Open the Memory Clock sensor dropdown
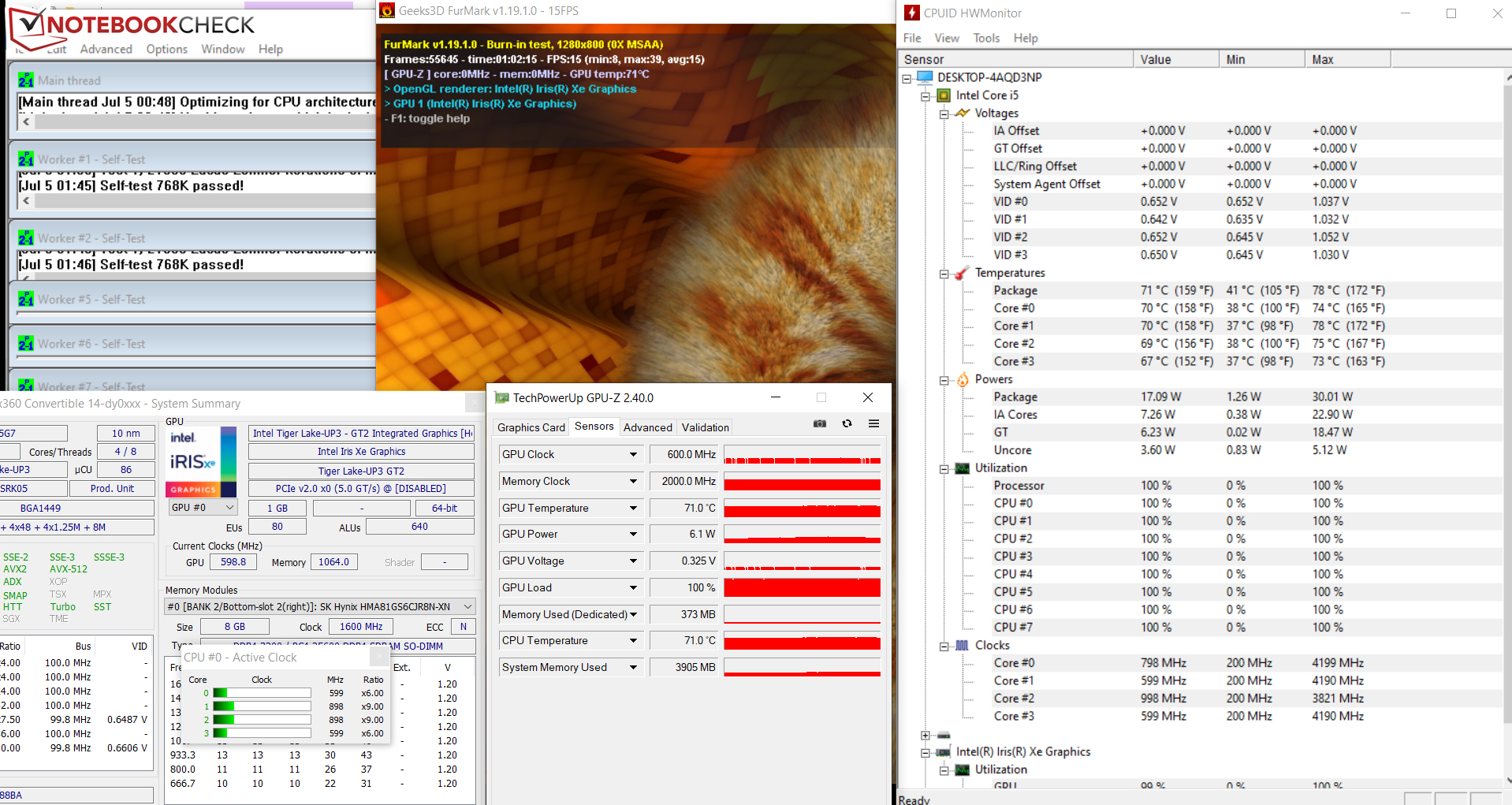This screenshot has height=805, width=1512. click(x=632, y=481)
